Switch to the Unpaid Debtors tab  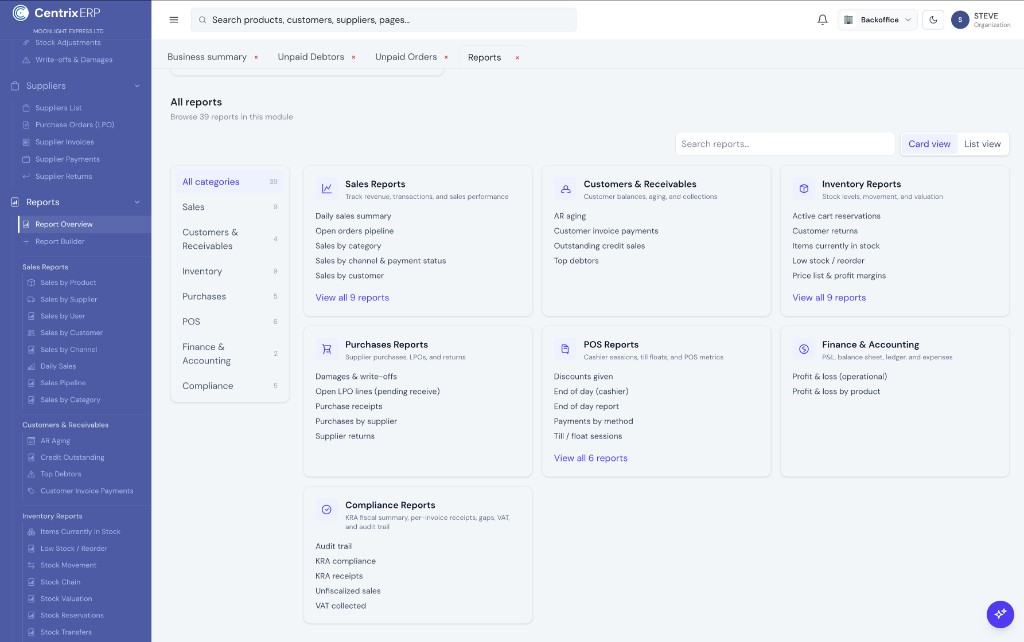tap(311, 57)
